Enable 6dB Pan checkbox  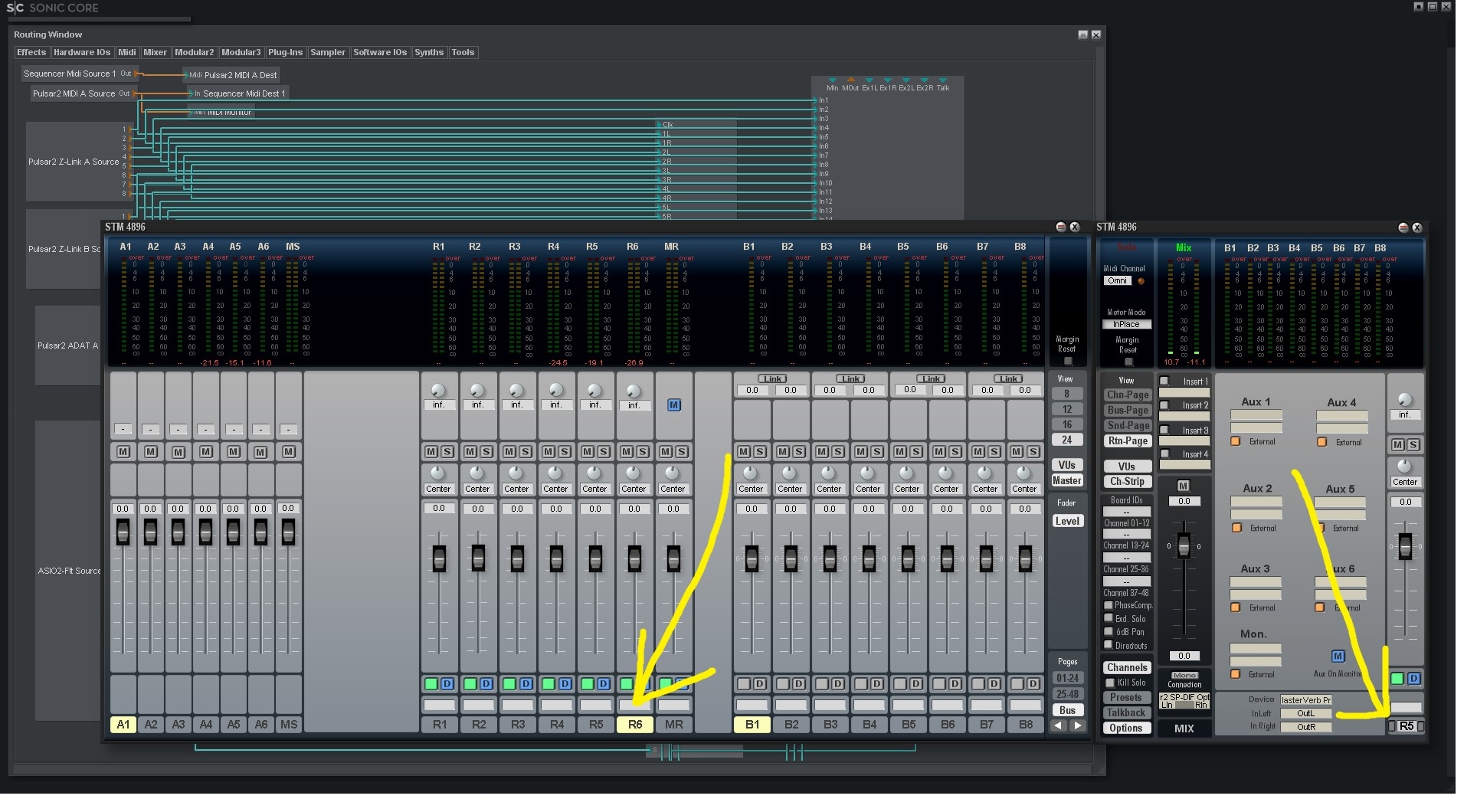point(1108,632)
